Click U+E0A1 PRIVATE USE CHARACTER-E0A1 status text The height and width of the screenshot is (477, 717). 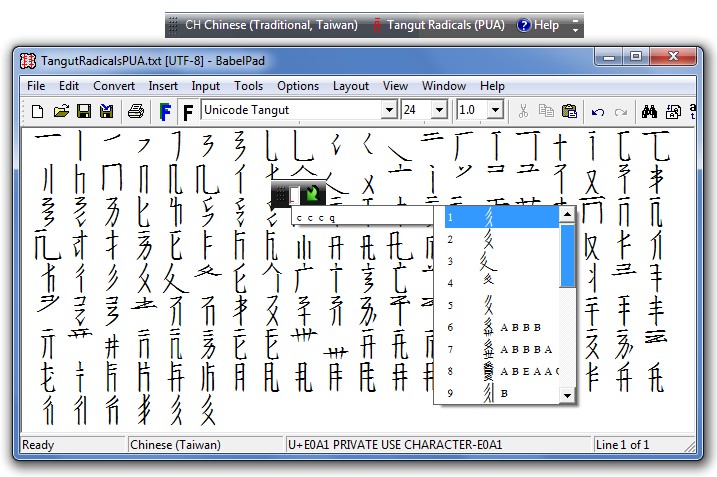tap(395, 445)
